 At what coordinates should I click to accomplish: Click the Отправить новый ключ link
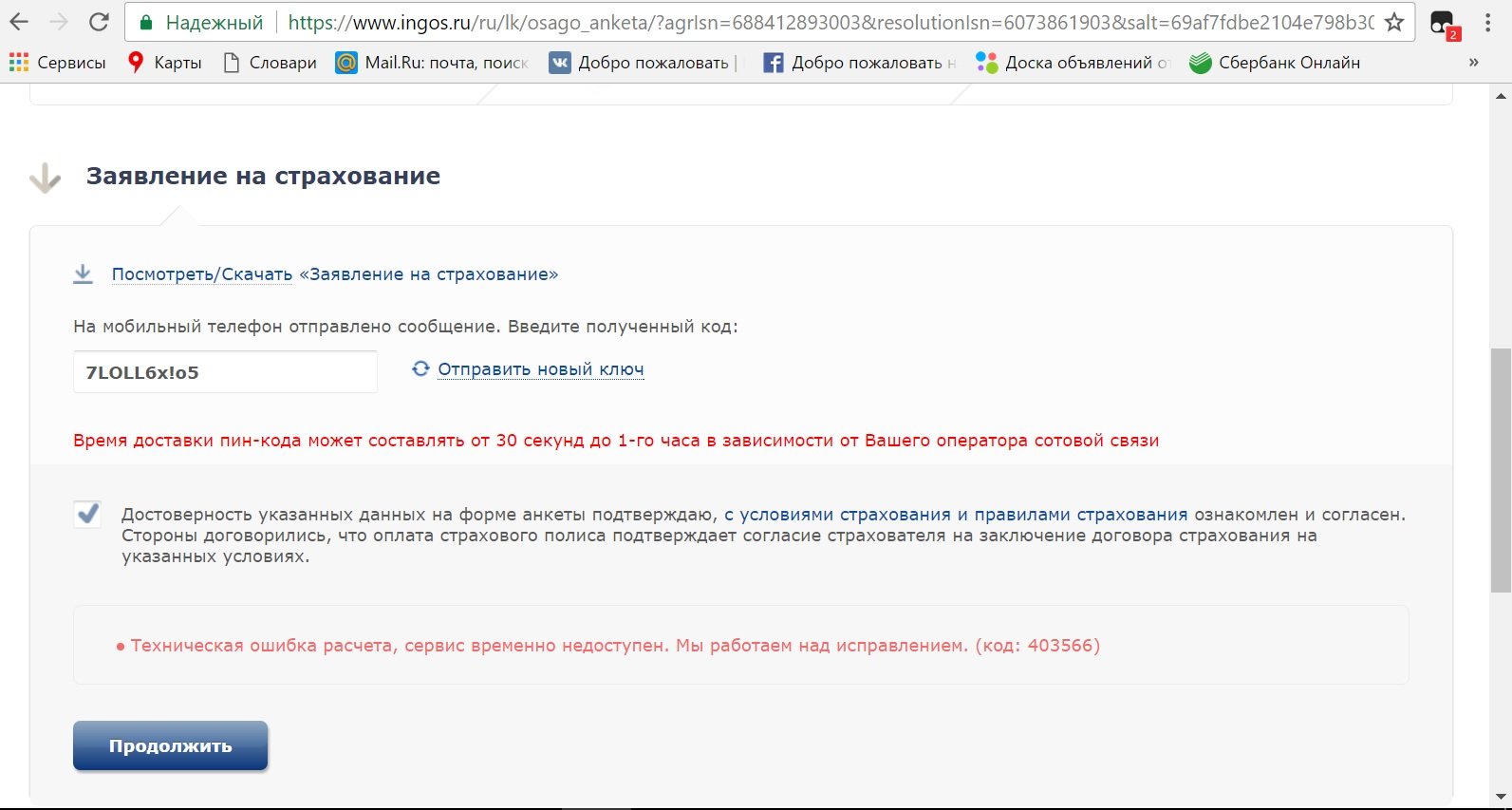[x=540, y=369]
